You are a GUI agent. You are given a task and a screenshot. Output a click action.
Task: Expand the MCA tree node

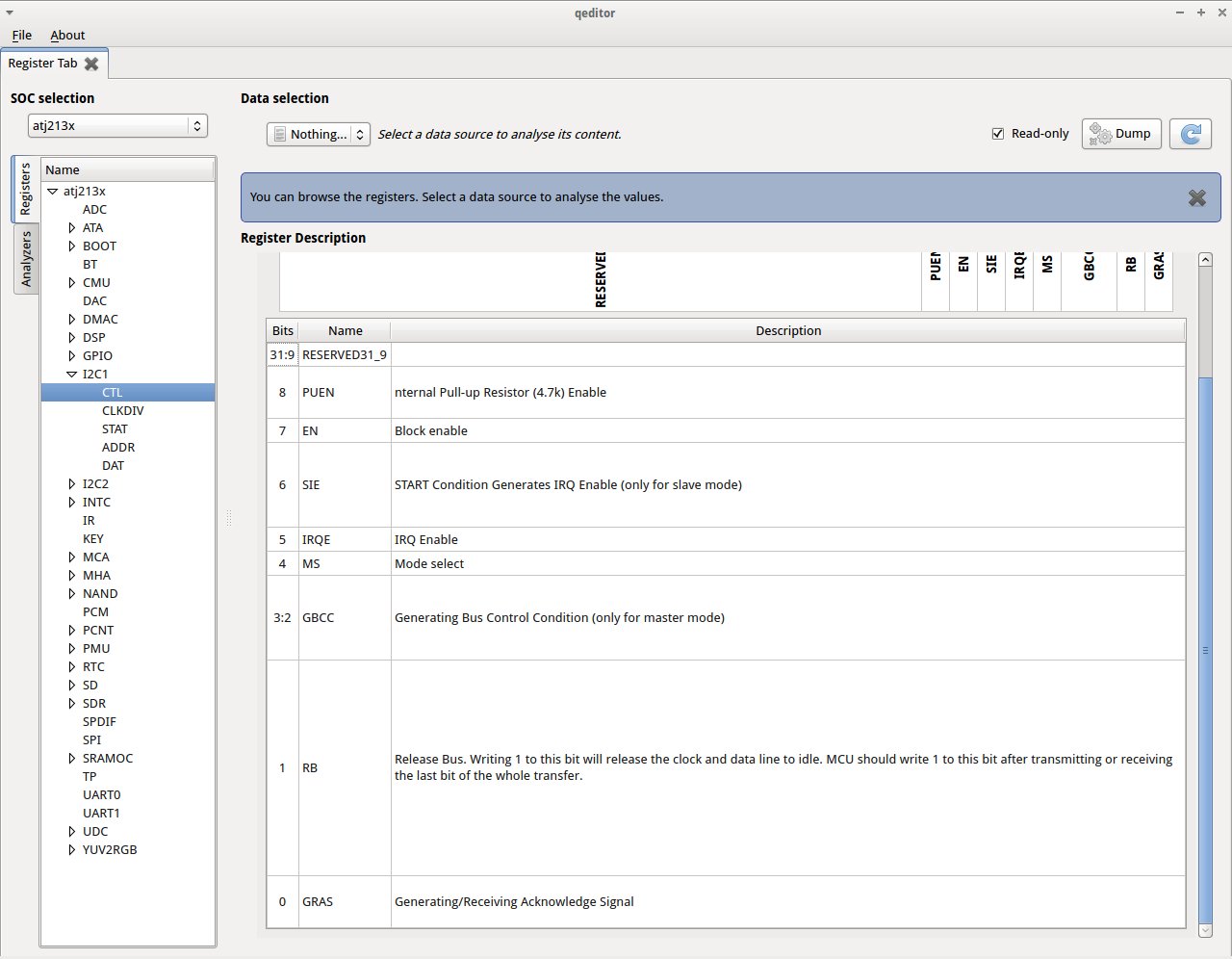(72, 557)
